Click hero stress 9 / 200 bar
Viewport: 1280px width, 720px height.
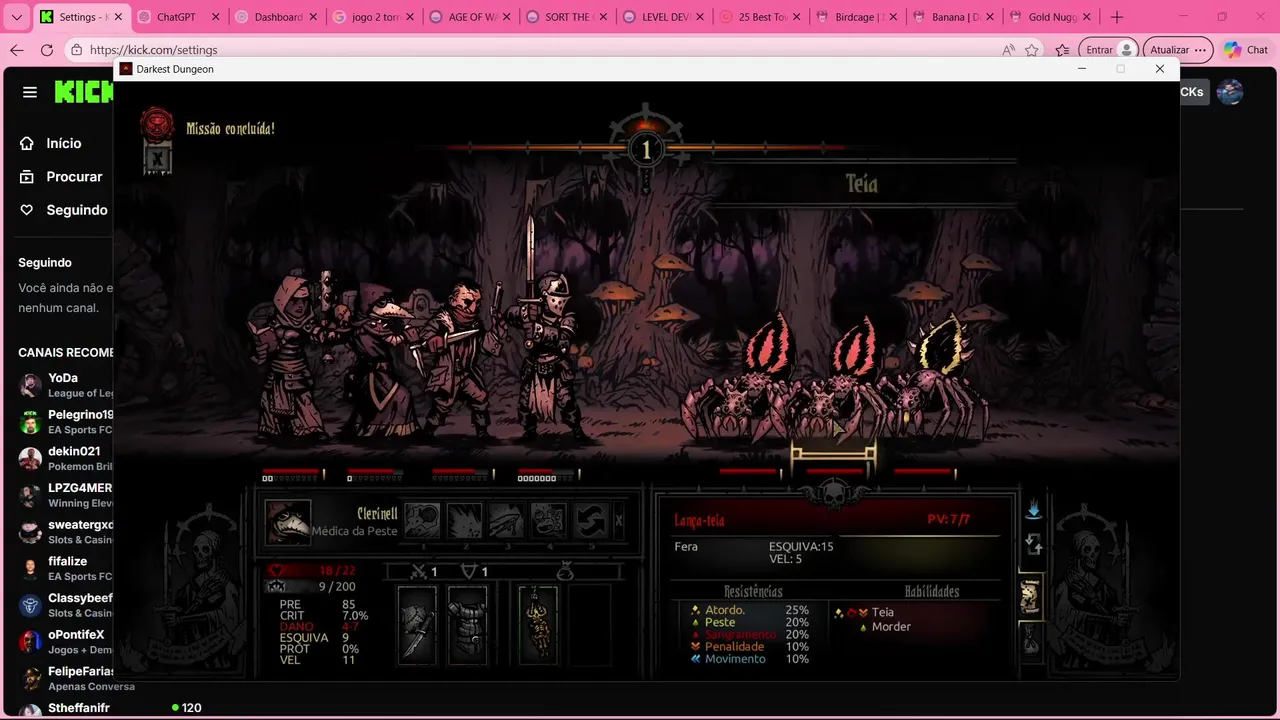tap(312, 587)
